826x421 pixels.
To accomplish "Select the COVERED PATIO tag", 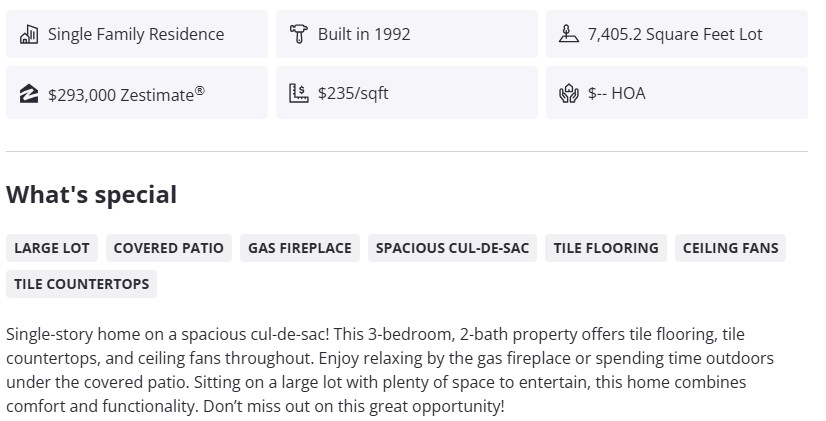I will 169,248.
